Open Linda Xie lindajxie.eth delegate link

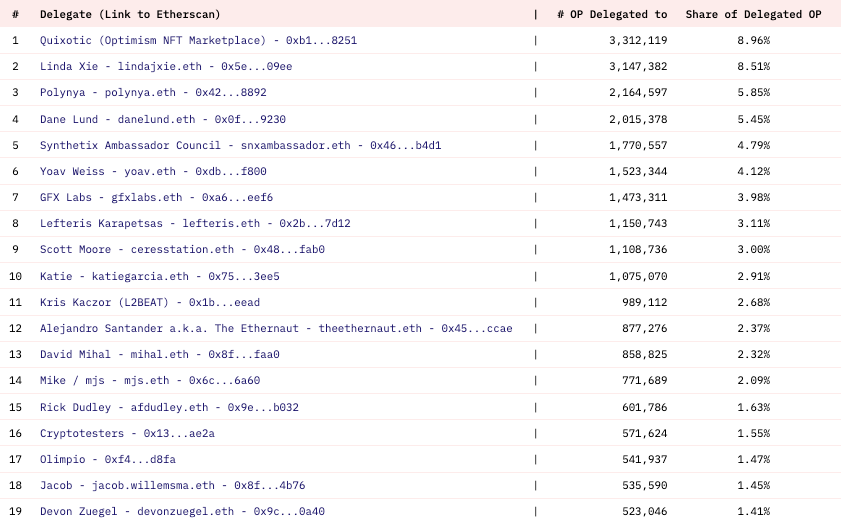tap(166, 67)
